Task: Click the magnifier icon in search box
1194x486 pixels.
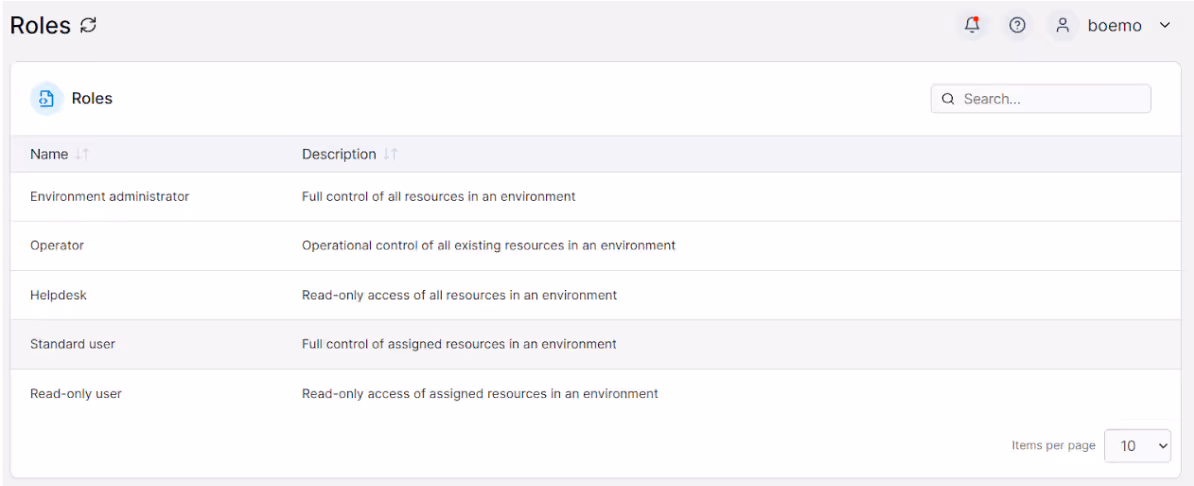Action: 948,99
